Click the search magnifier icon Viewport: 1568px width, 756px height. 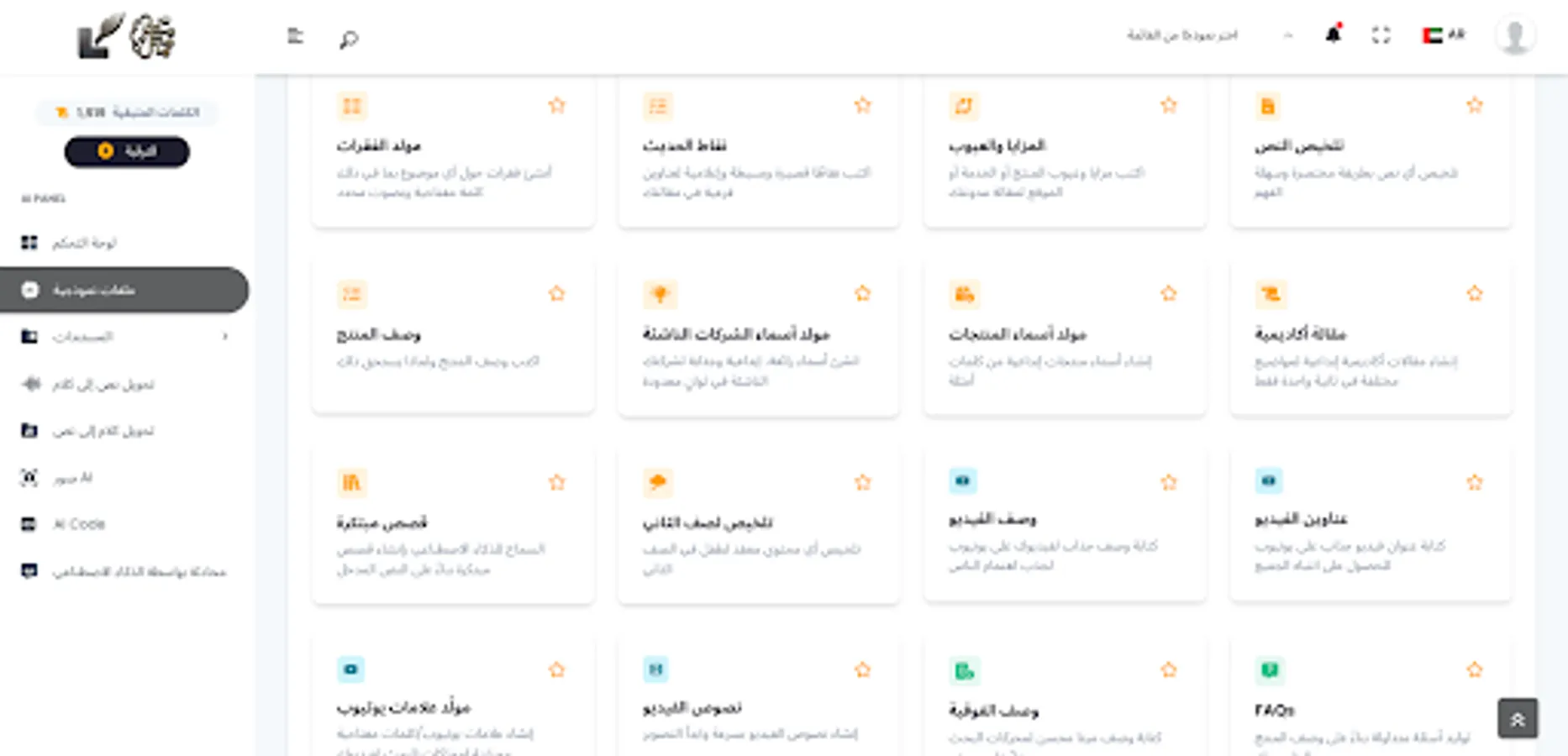[x=349, y=39]
